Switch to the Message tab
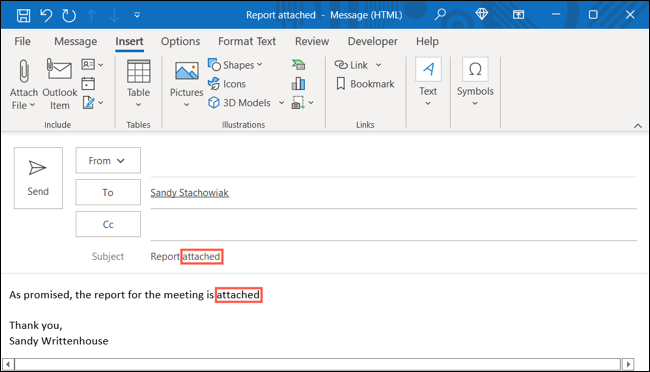This screenshot has width=650, height=372. pyautogui.click(x=75, y=41)
